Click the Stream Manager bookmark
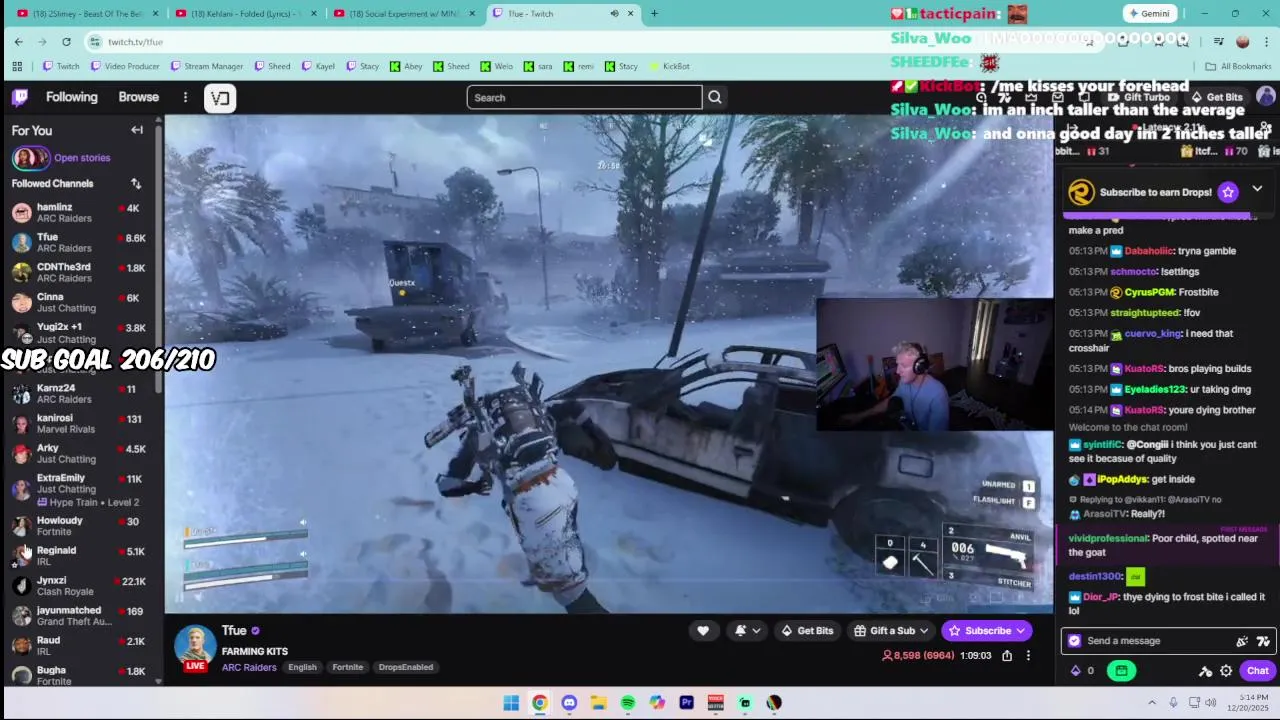This screenshot has height=720, width=1280. [x=207, y=66]
